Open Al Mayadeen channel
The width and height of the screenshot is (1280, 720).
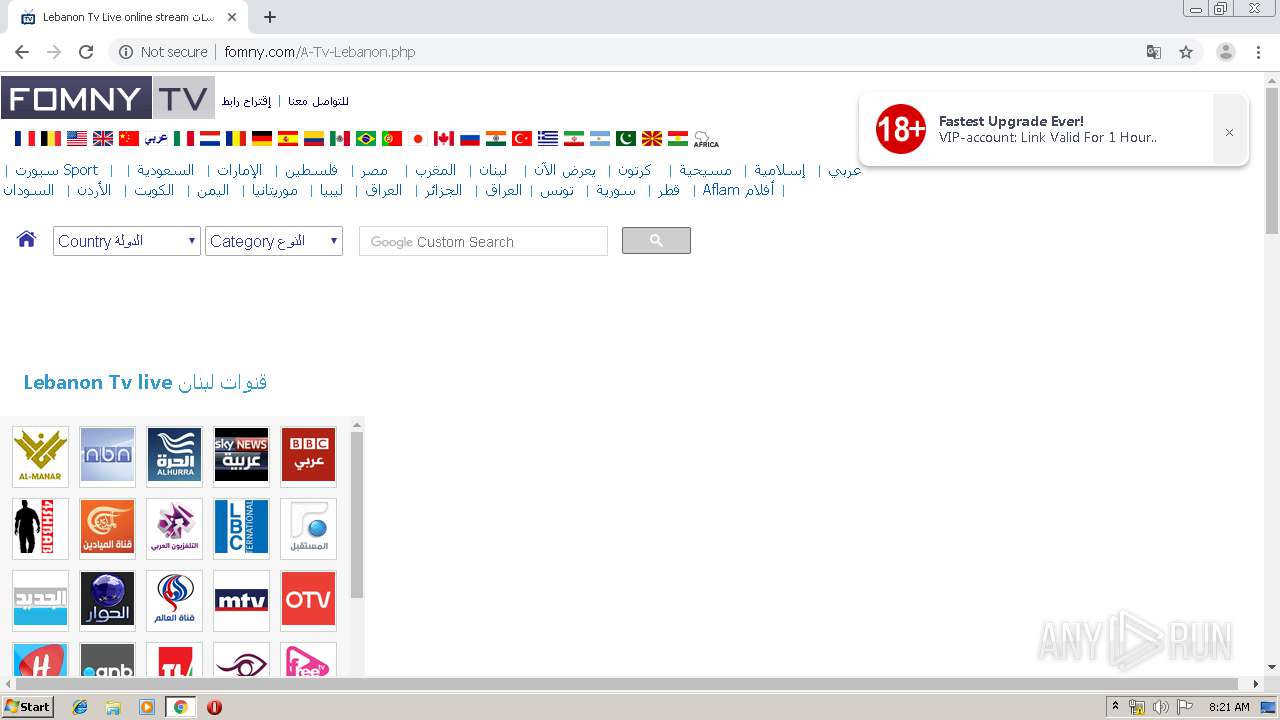point(107,528)
